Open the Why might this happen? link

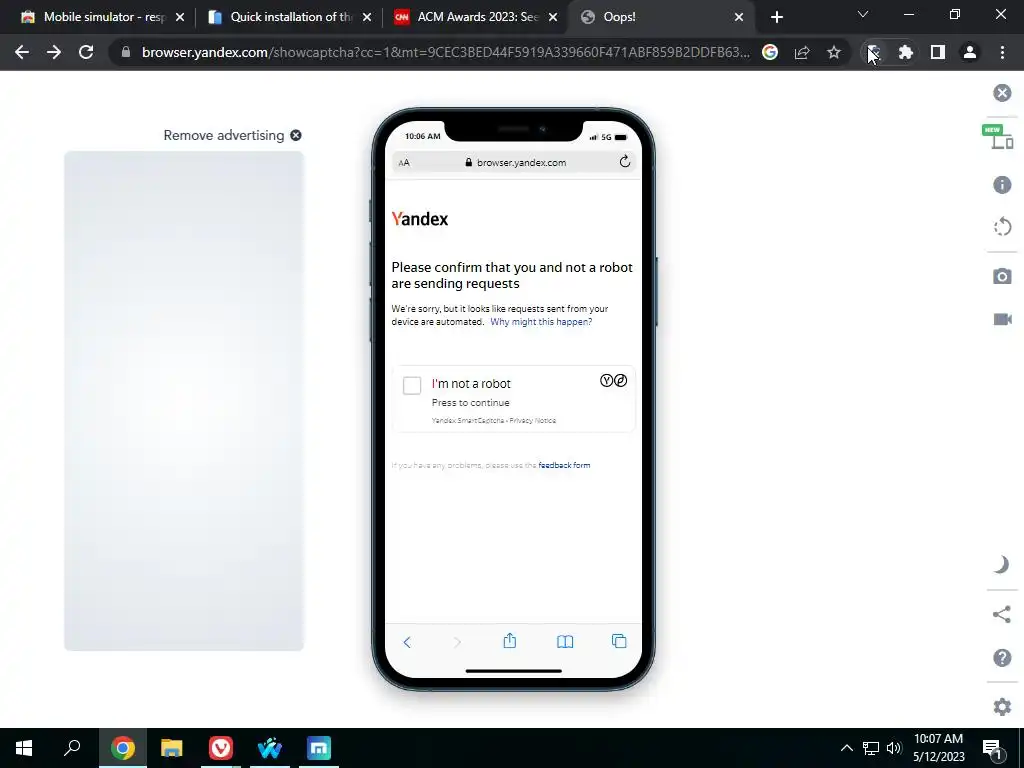pyautogui.click(x=541, y=322)
